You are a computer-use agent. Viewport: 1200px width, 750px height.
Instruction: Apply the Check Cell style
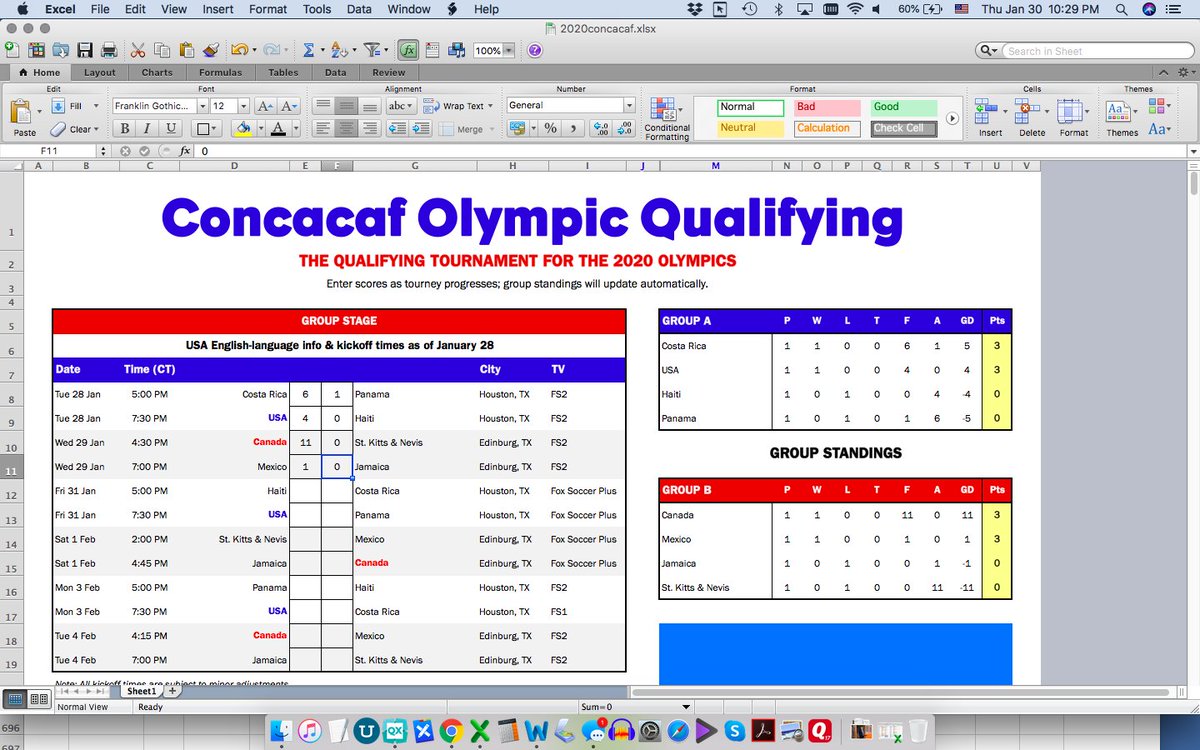coord(904,128)
